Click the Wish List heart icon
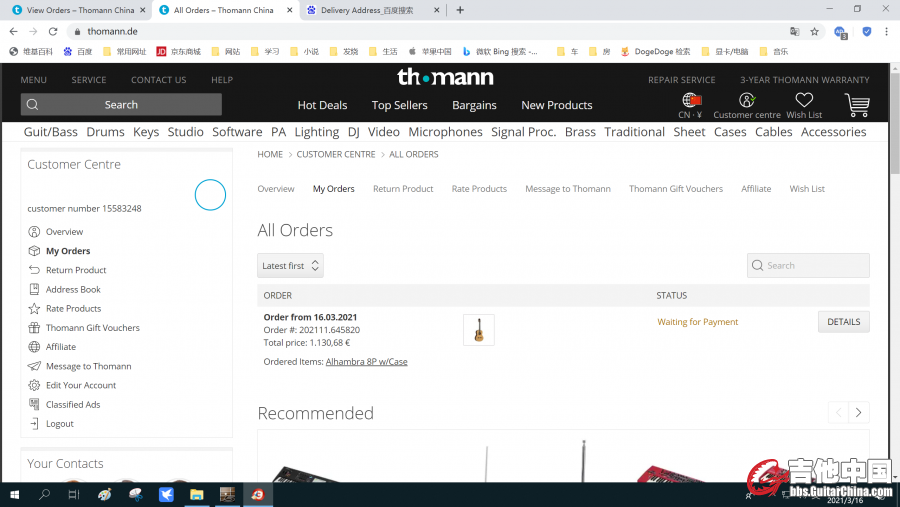Viewport: 900px width, 507px height. pyautogui.click(x=804, y=100)
